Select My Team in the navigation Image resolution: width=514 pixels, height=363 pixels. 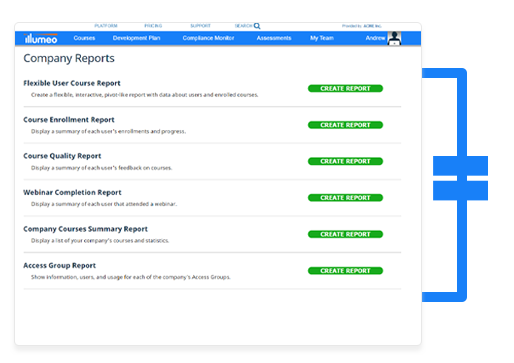[322, 38]
